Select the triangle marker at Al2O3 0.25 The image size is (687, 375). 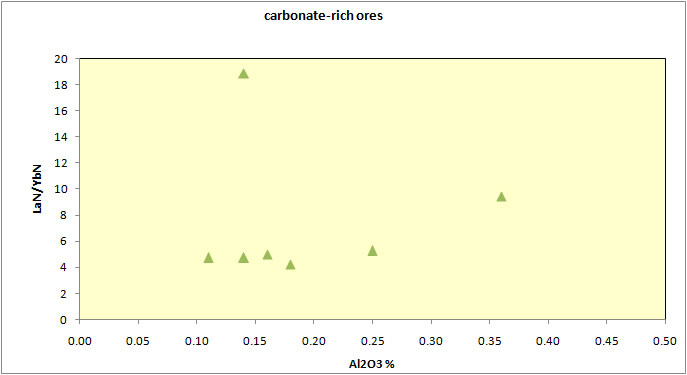tap(372, 251)
